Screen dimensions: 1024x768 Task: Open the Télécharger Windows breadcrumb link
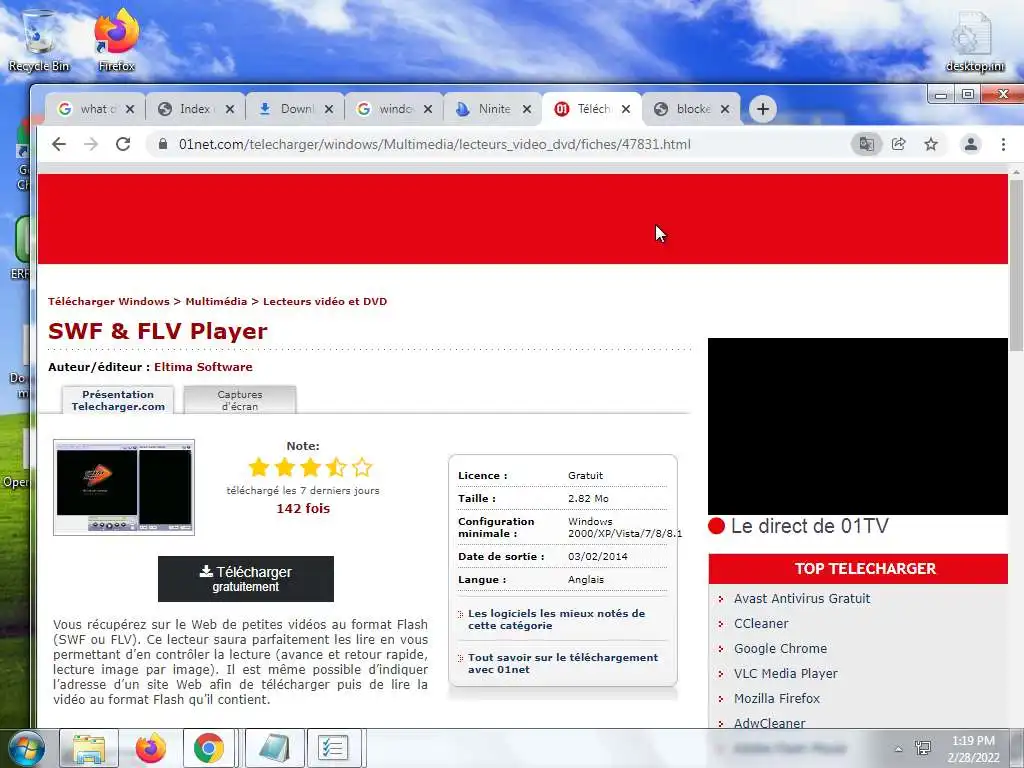[x=108, y=302]
